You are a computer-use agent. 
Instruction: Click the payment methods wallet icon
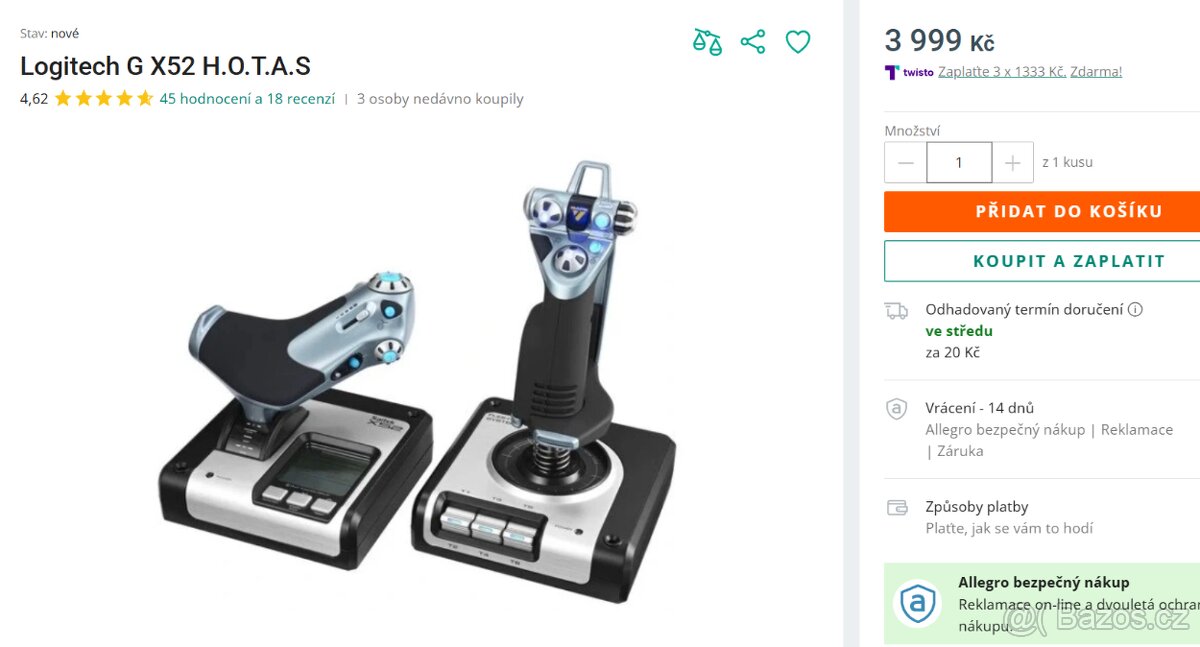(897, 508)
